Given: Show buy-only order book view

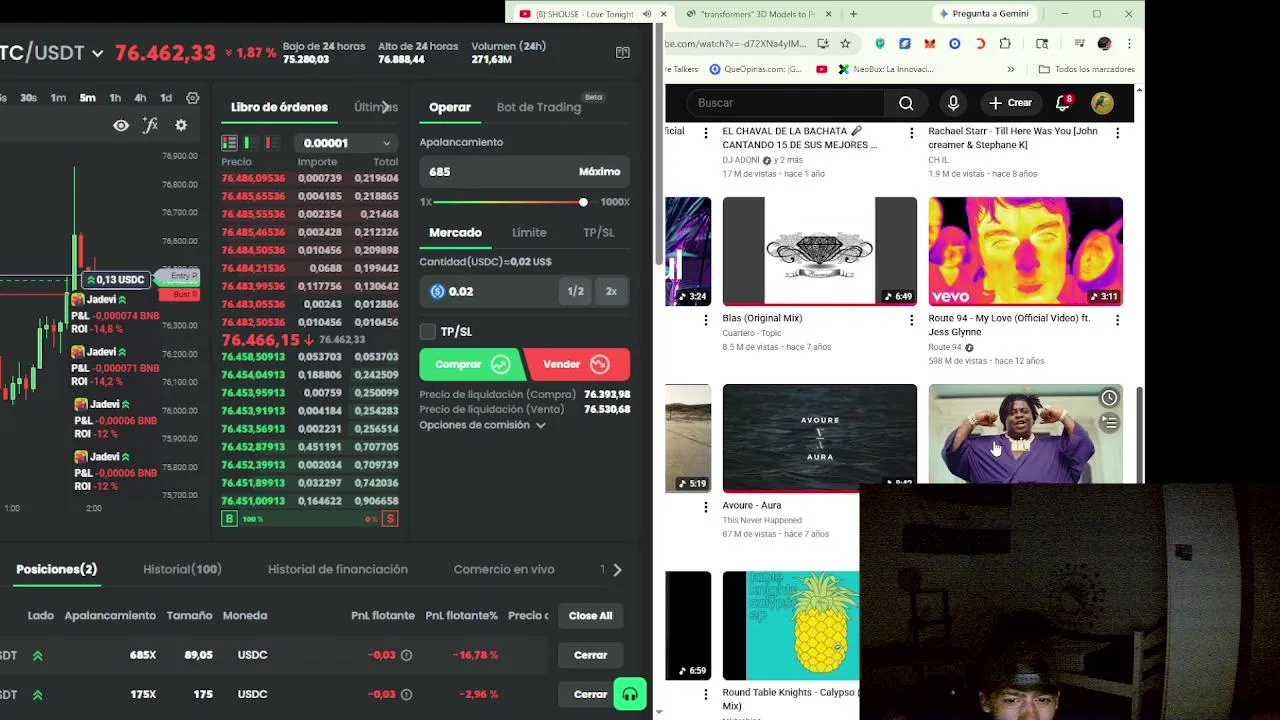Looking at the screenshot, I should [250, 143].
